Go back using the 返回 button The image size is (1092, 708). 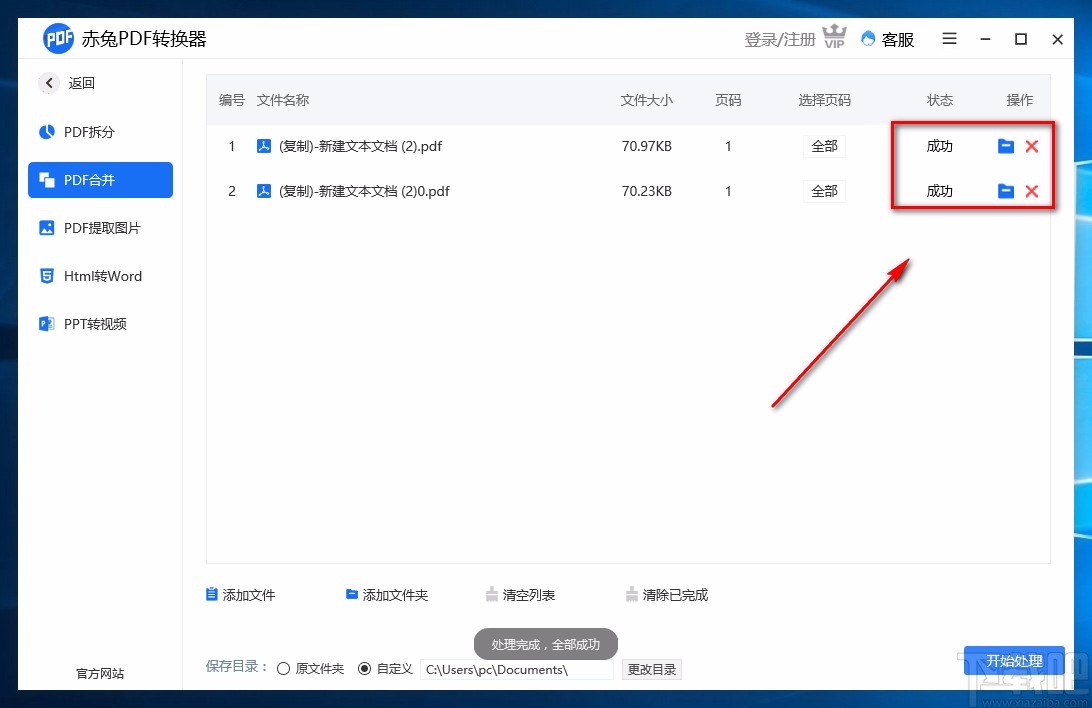pyautogui.click(x=67, y=83)
